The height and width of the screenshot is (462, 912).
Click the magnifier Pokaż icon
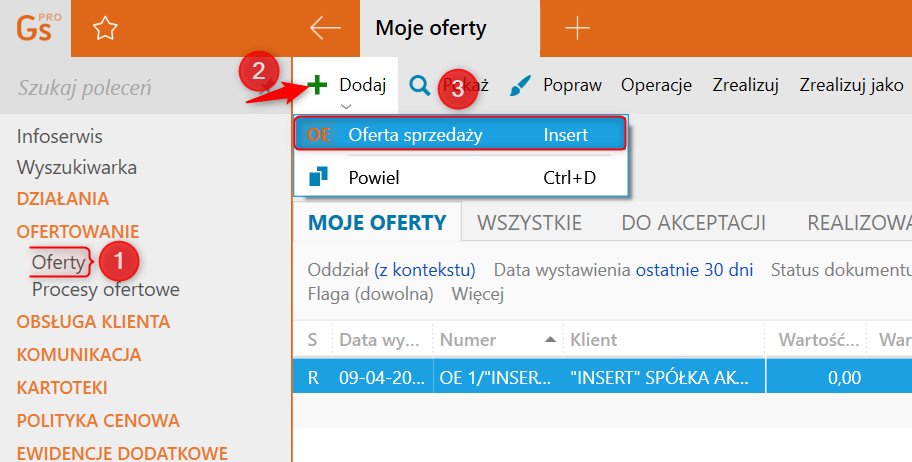(x=420, y=85)
